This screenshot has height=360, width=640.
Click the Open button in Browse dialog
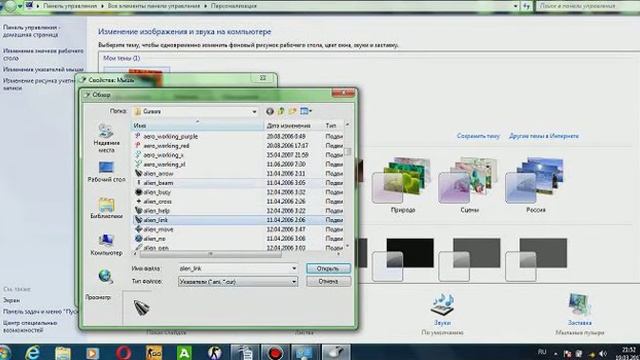[328, 269]
